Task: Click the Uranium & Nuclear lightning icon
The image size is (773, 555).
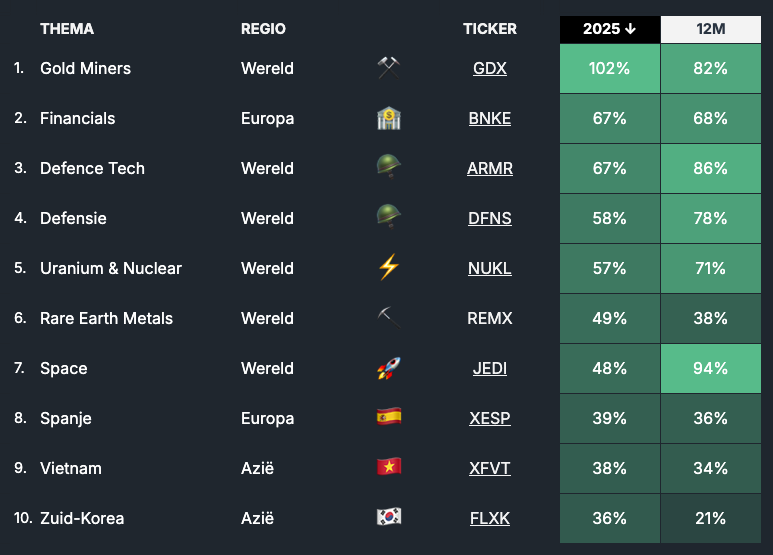Action: [x=388, y=268]
